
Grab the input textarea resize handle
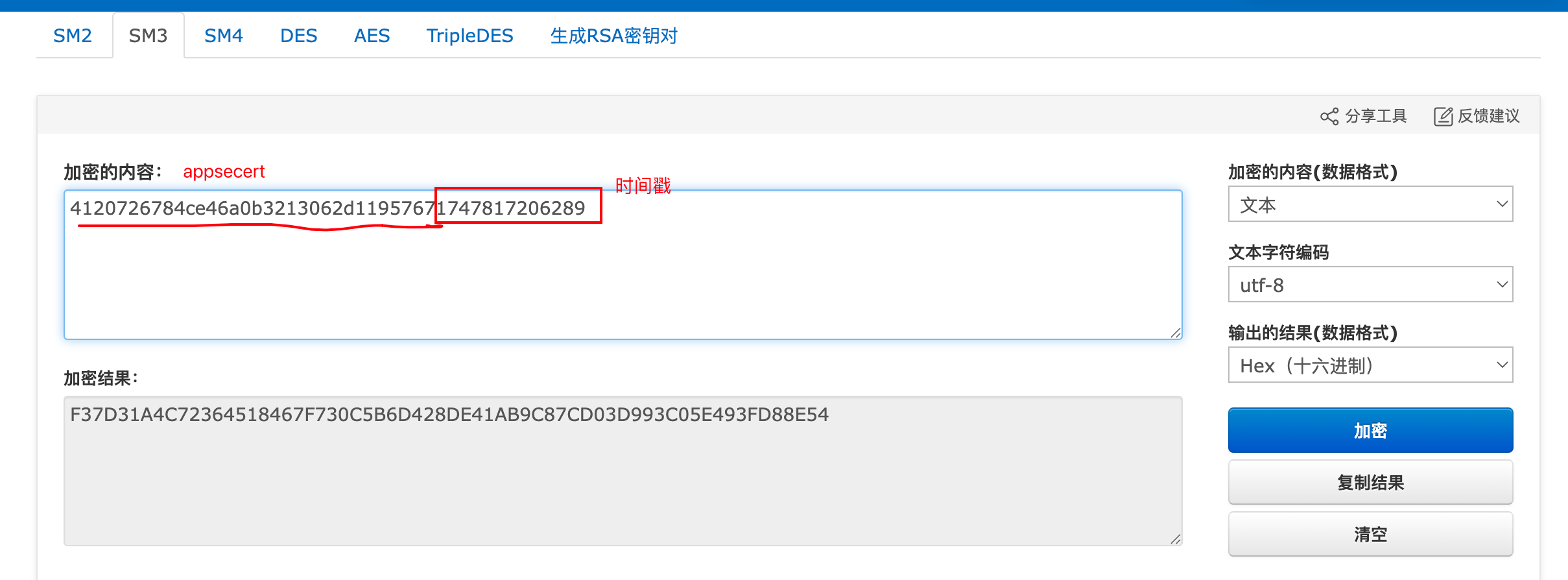coord(1175,333)
